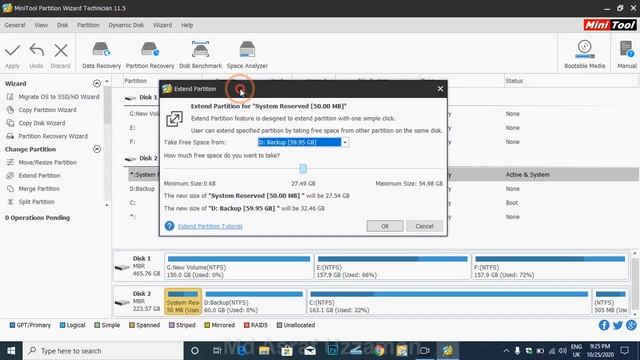Click the free space slider handle
Image resolution: width=640 pixels, height=360 pixels.
coord(303,169)
